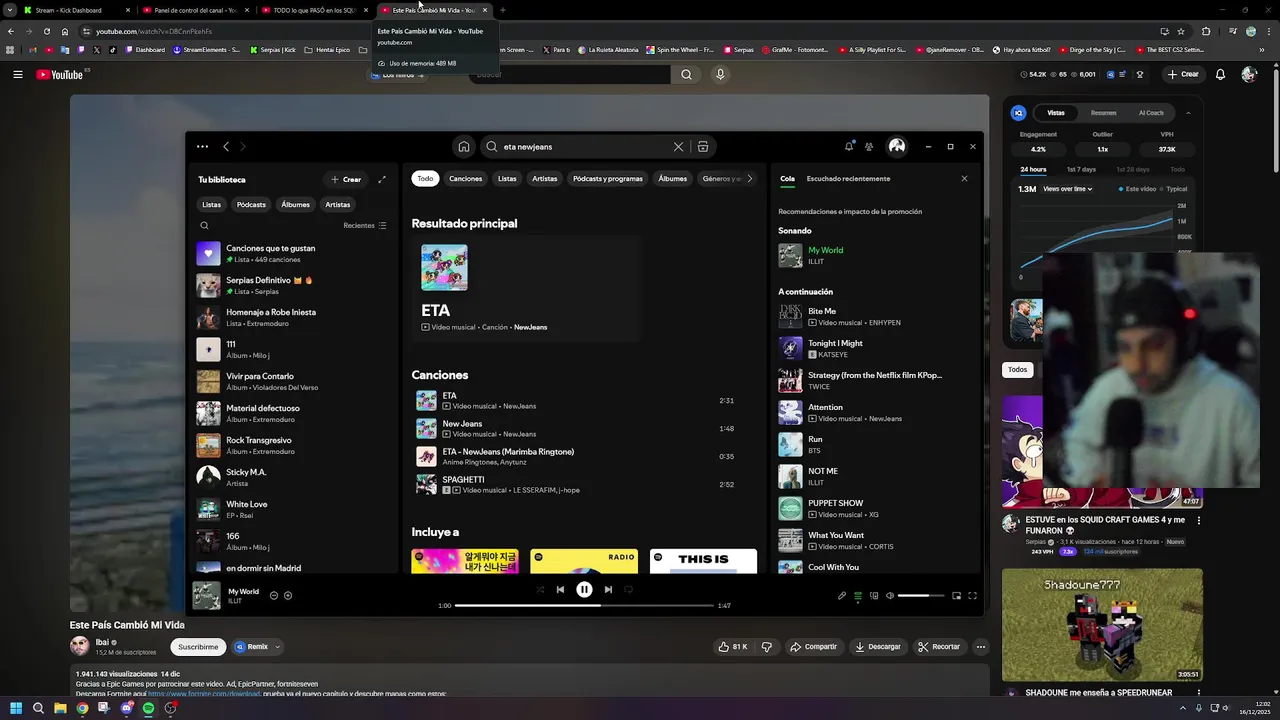Image resolution: width=1280 pixels, height=720 pixels.
Task: Collapse the stats panel chevron
Action: coord(1188,113)
